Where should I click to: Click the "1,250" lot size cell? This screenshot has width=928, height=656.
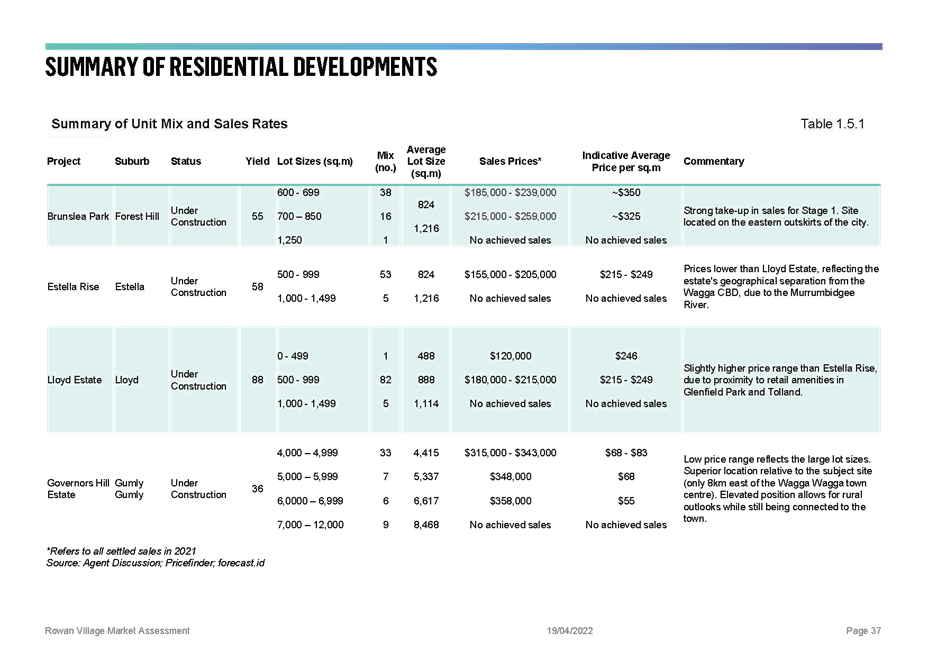tap(289, 240)
